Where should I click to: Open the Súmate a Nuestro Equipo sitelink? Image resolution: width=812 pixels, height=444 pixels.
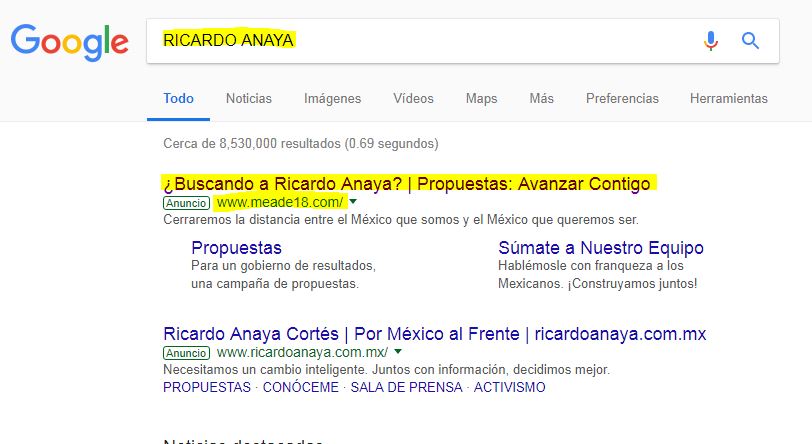(x=601, y=248)
